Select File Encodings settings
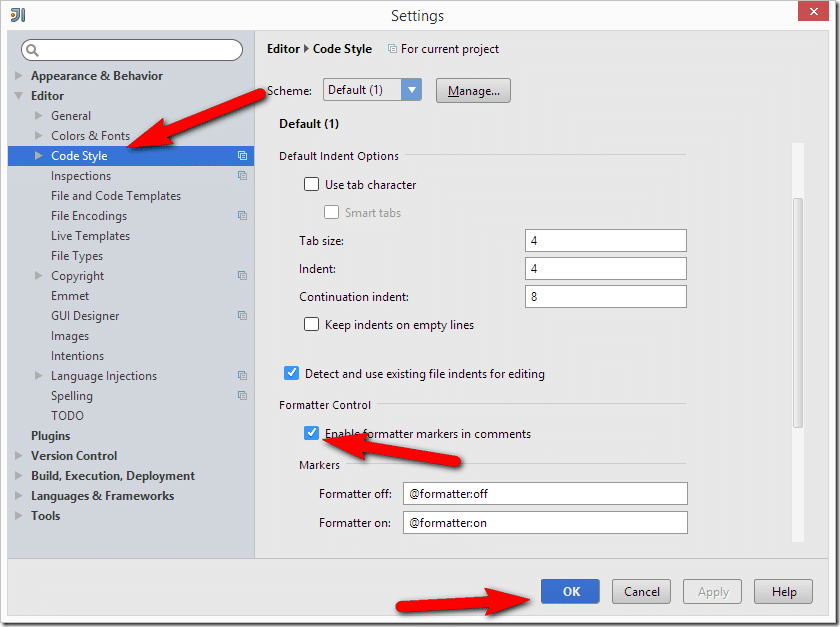This screenshot has width=840, height=627. click(89, 215)
